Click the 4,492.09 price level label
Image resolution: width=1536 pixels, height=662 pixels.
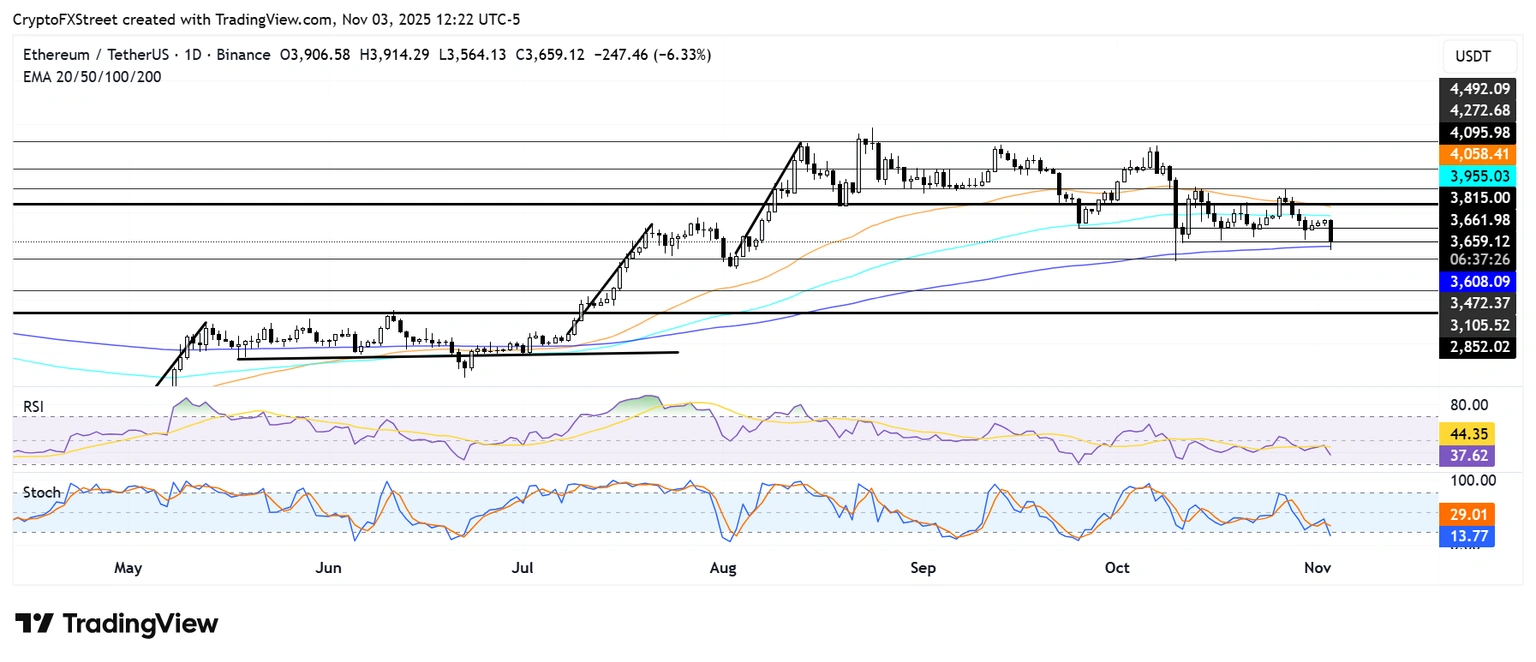[x=1476, y=89]
